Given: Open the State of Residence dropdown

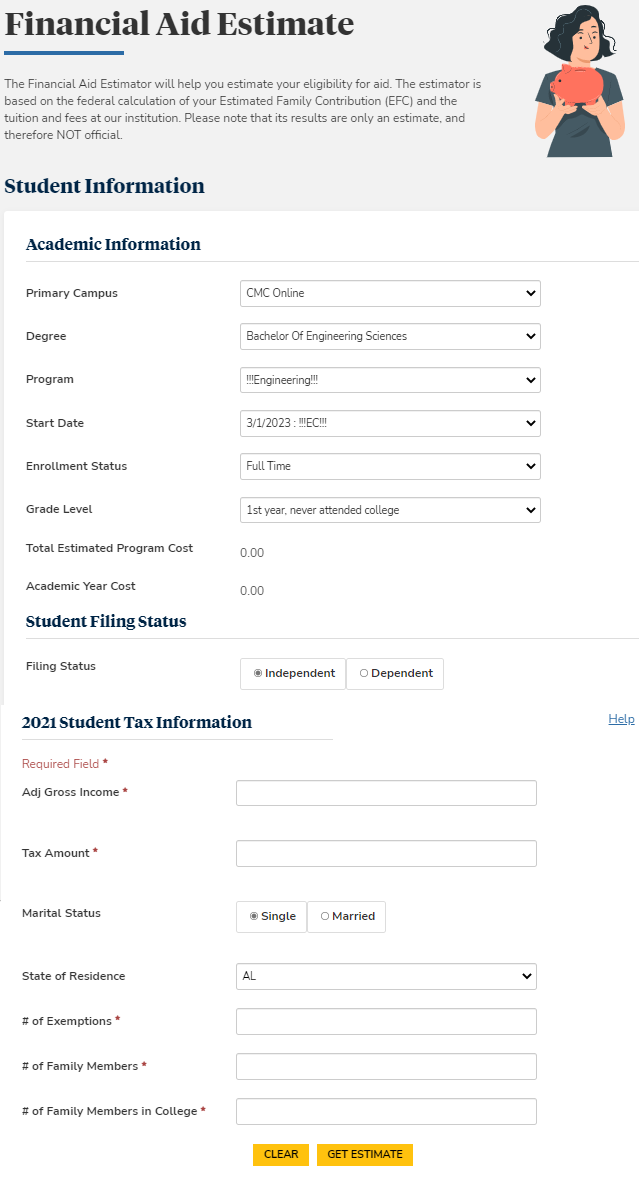Looking at the screenshot, I should coord(386,976).
